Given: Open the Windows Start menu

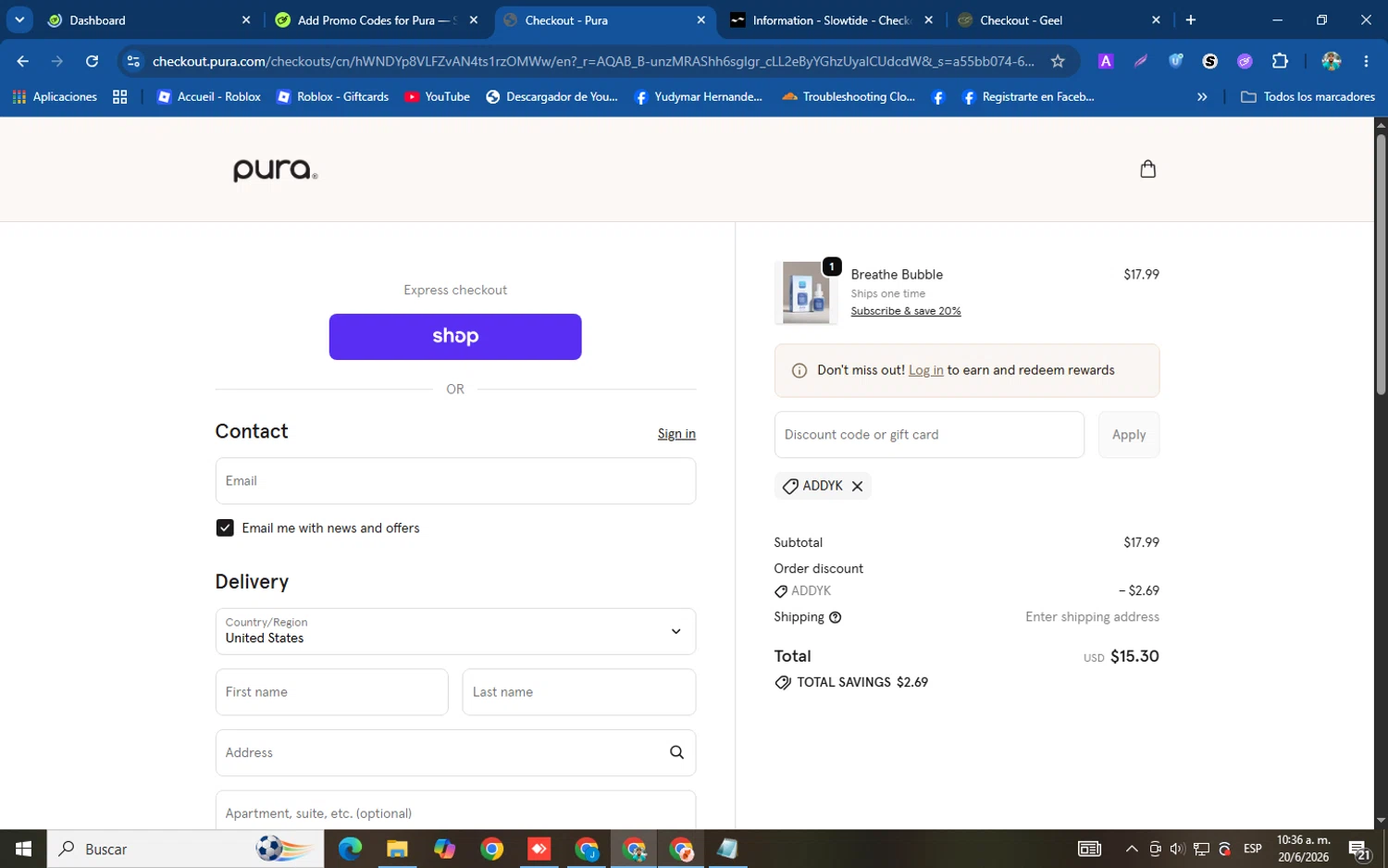Looking at the screenshot, I should (x=23, y=849).
